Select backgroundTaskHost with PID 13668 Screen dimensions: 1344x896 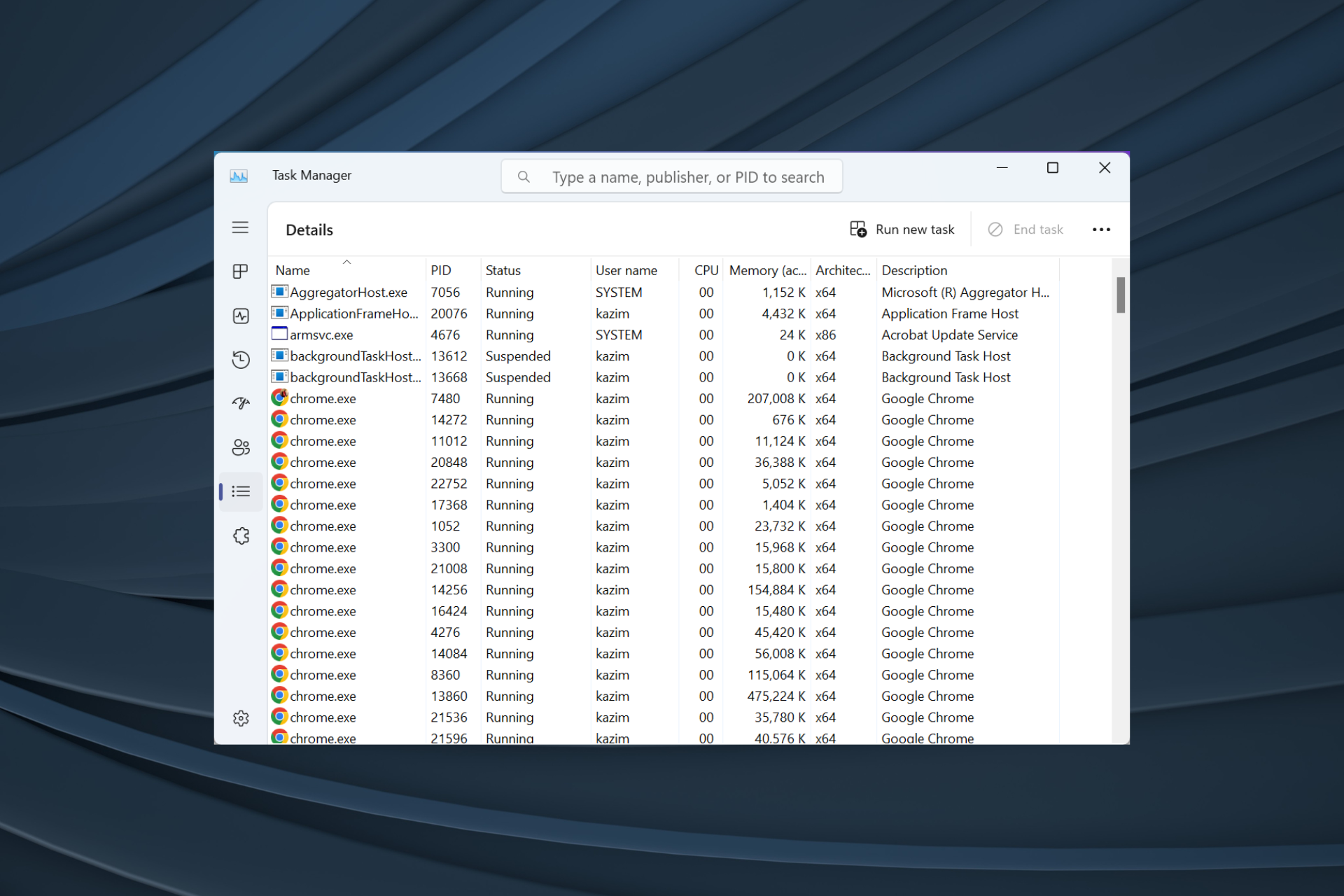[356, 377]
